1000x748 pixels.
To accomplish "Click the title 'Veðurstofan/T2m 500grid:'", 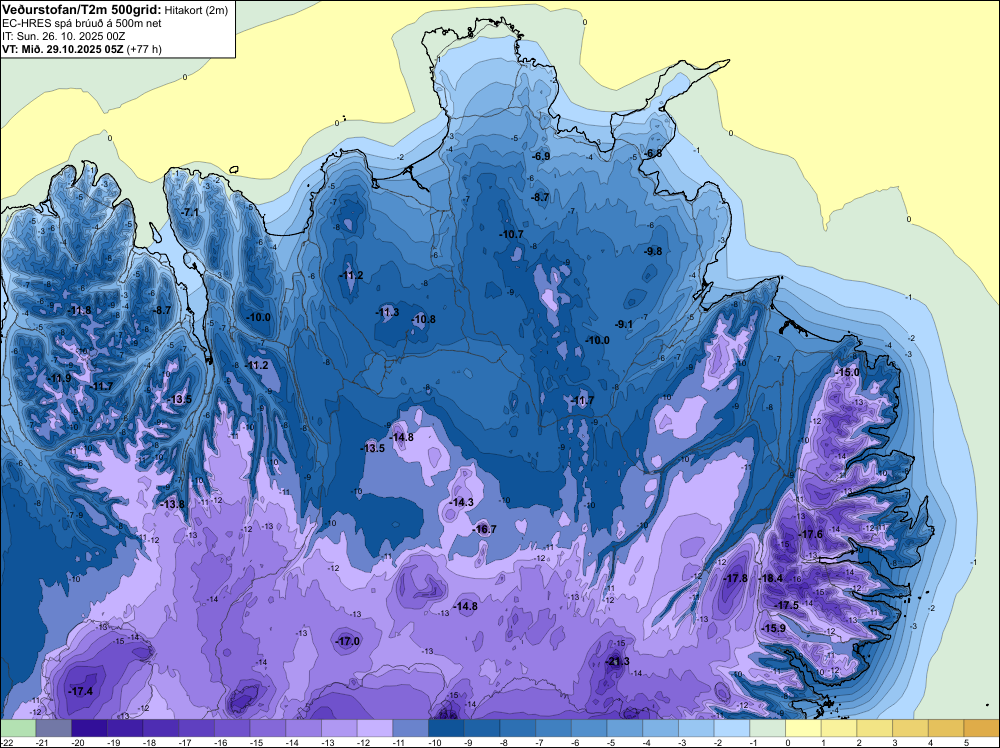I will point(82,10).
